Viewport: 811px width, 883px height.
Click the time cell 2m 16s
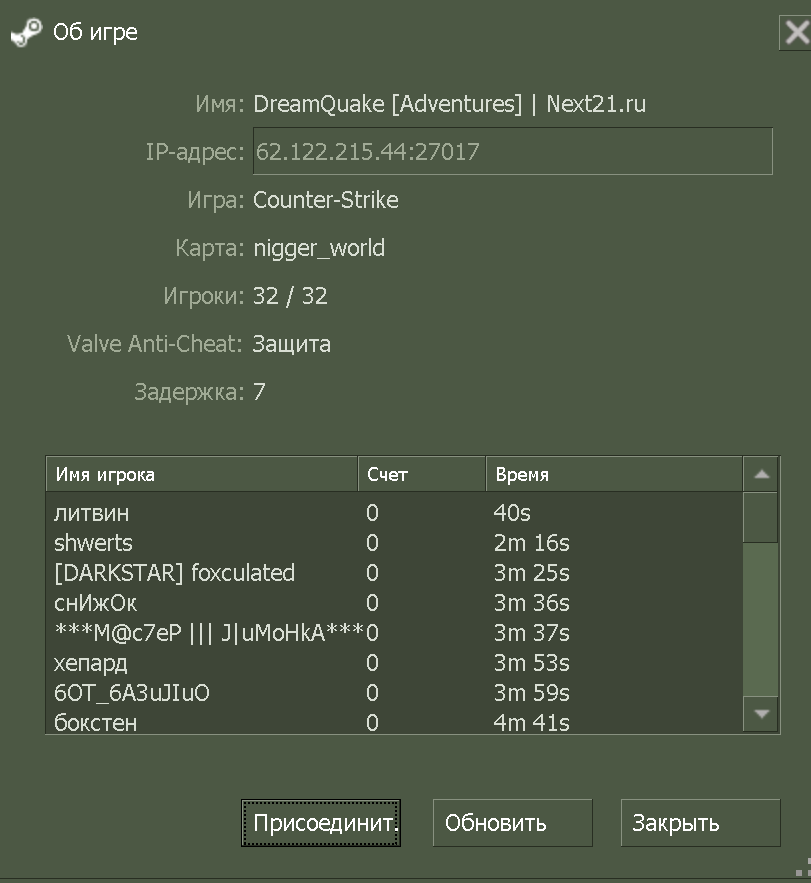pos(532,543)
